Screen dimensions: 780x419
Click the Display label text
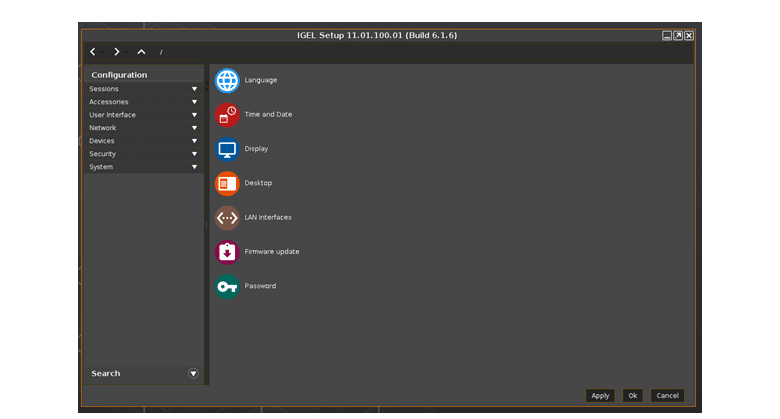tap(256, 149)
